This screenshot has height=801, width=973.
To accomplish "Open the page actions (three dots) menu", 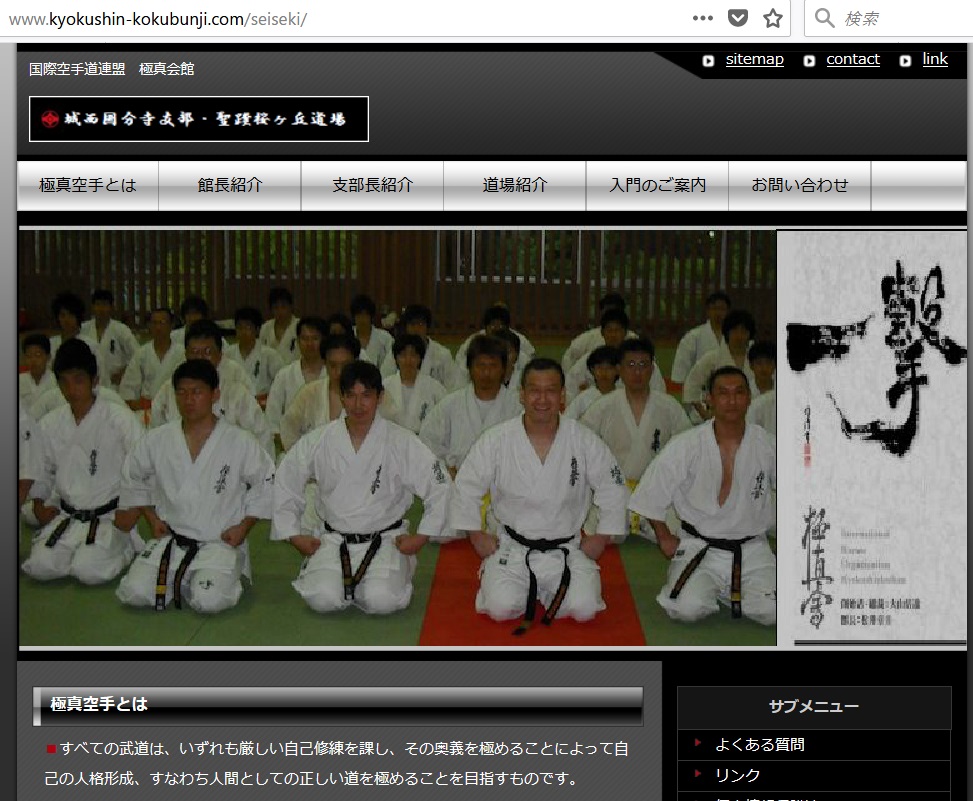I will pos(702,18).
